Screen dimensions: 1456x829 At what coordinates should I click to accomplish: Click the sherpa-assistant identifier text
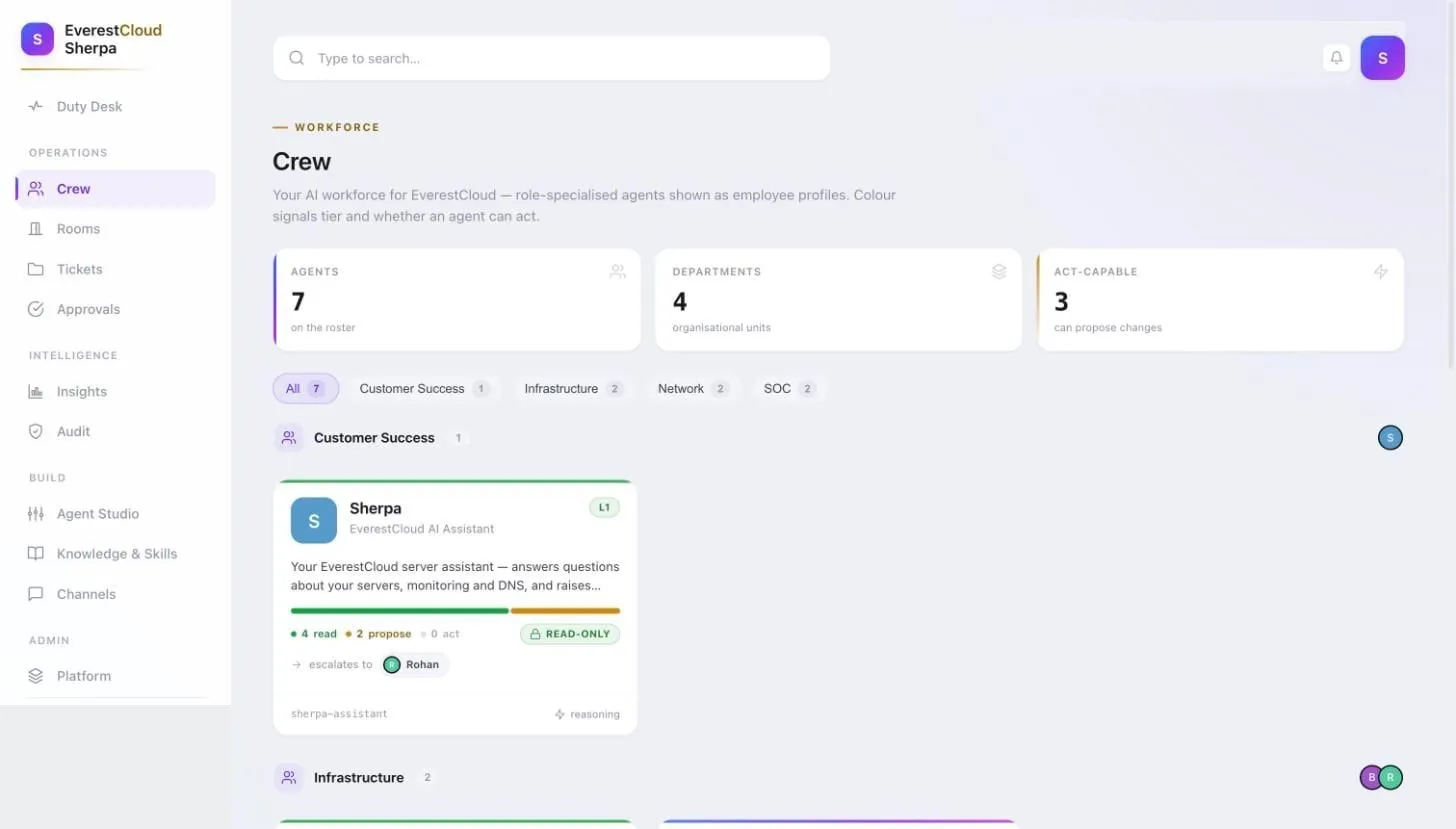tap(339, 714)
